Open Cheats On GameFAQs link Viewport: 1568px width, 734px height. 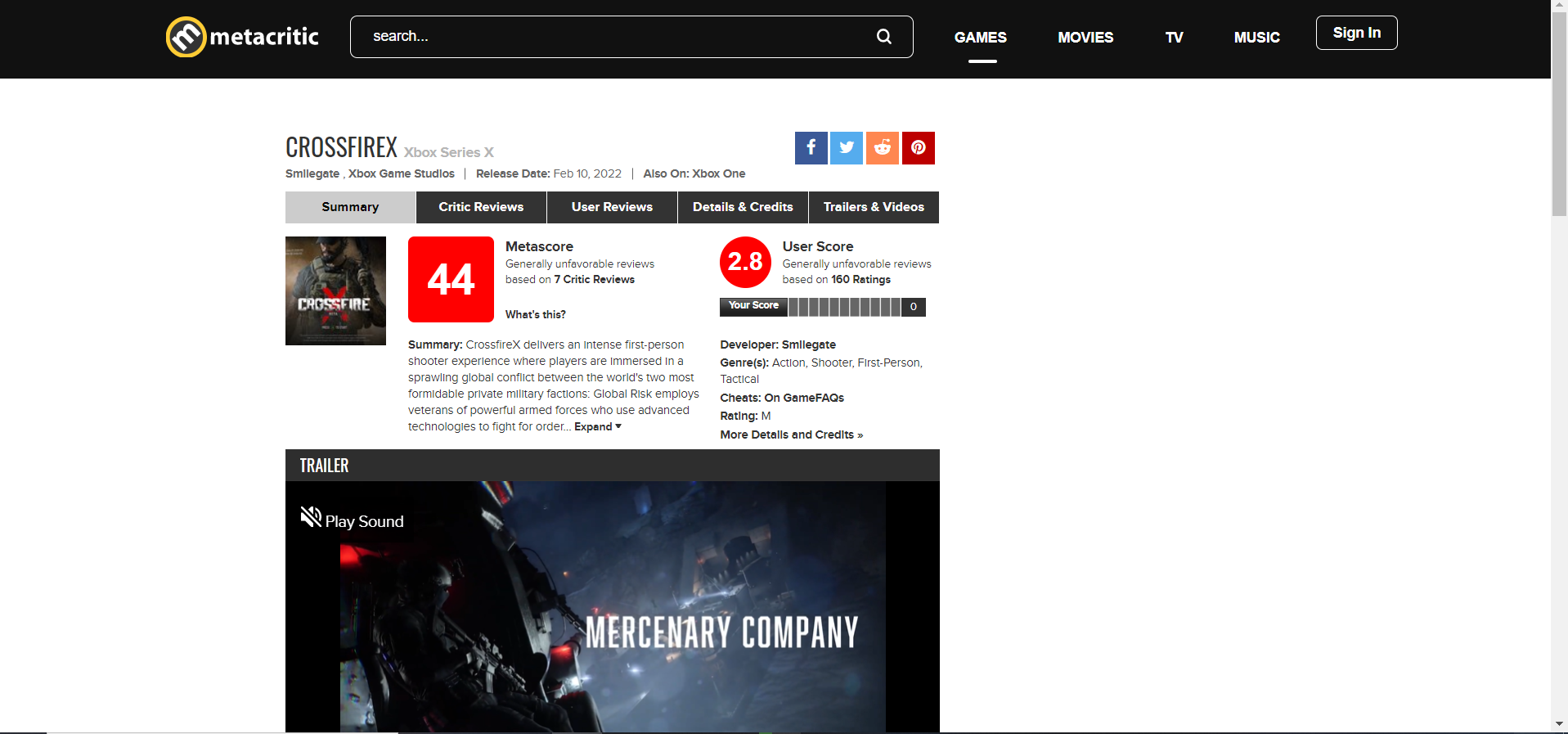coord(804,399)
